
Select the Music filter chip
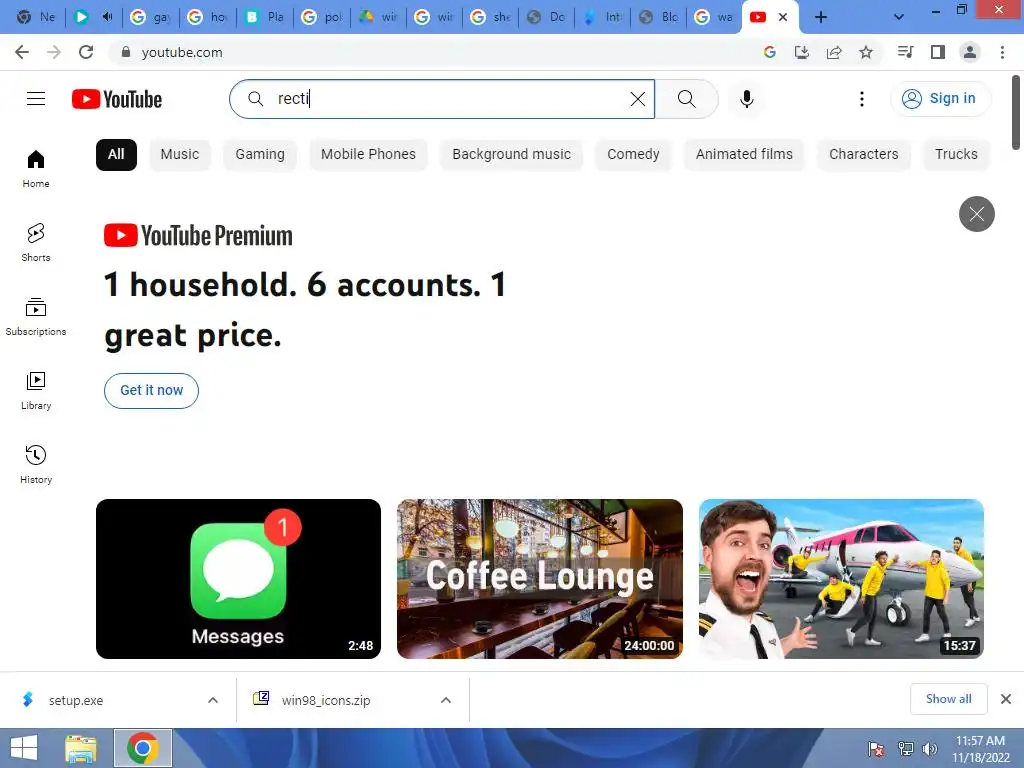point(180,155)
